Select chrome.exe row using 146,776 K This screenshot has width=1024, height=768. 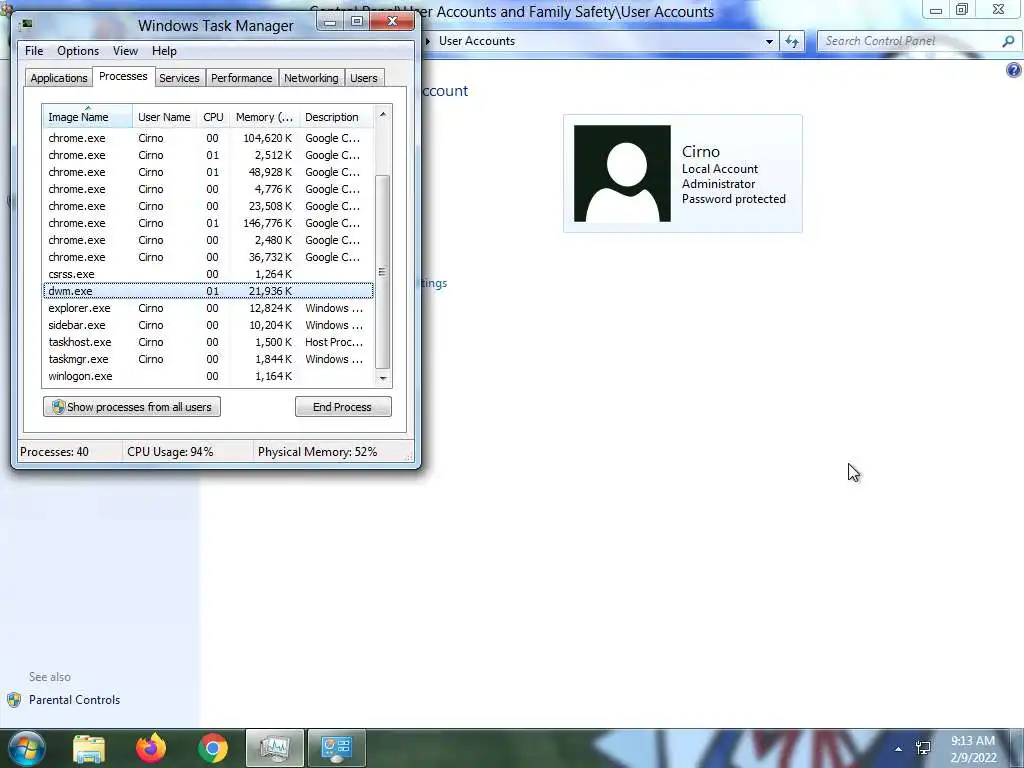(209, 223)
